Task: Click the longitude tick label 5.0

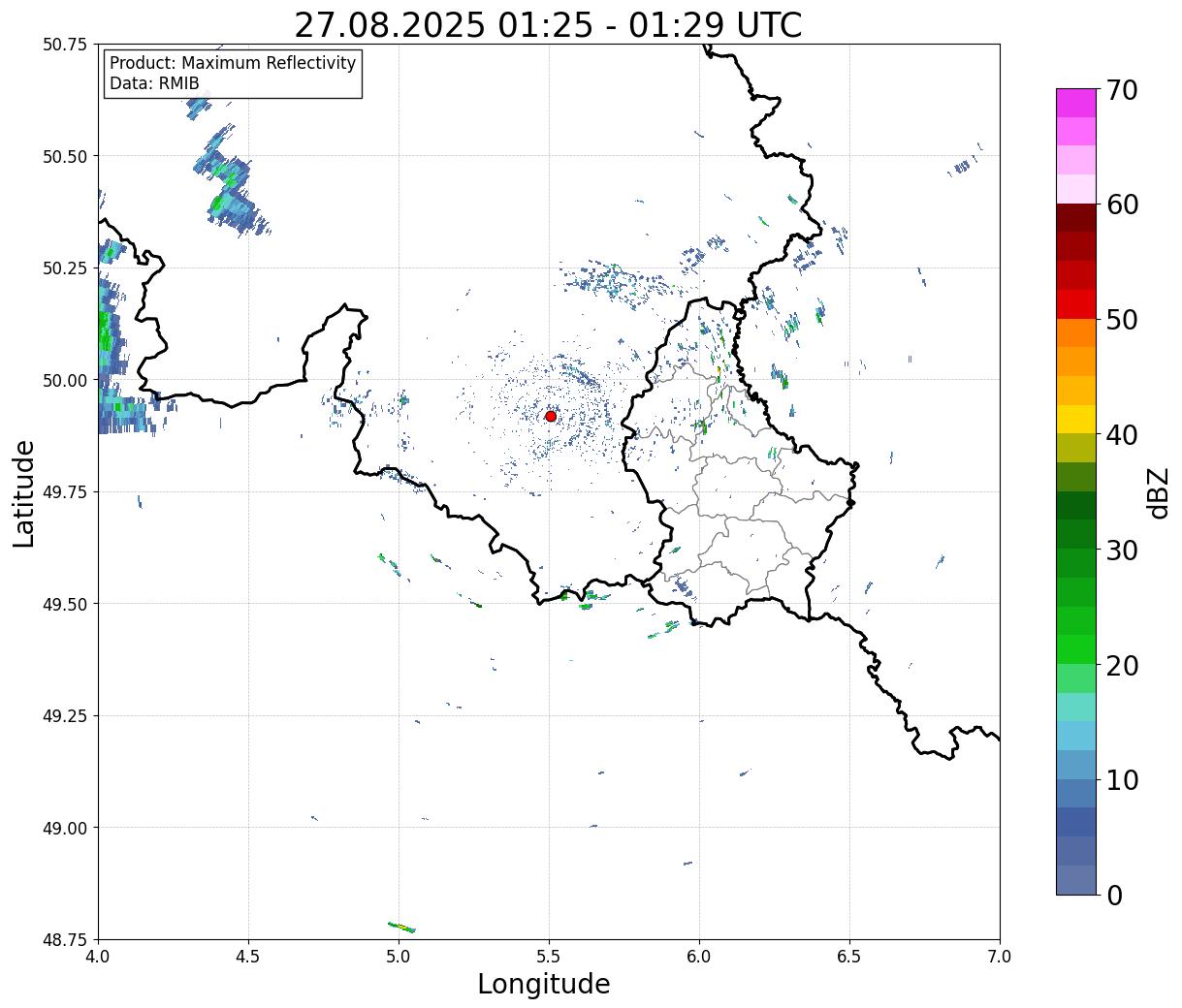Action: (399, 957)
